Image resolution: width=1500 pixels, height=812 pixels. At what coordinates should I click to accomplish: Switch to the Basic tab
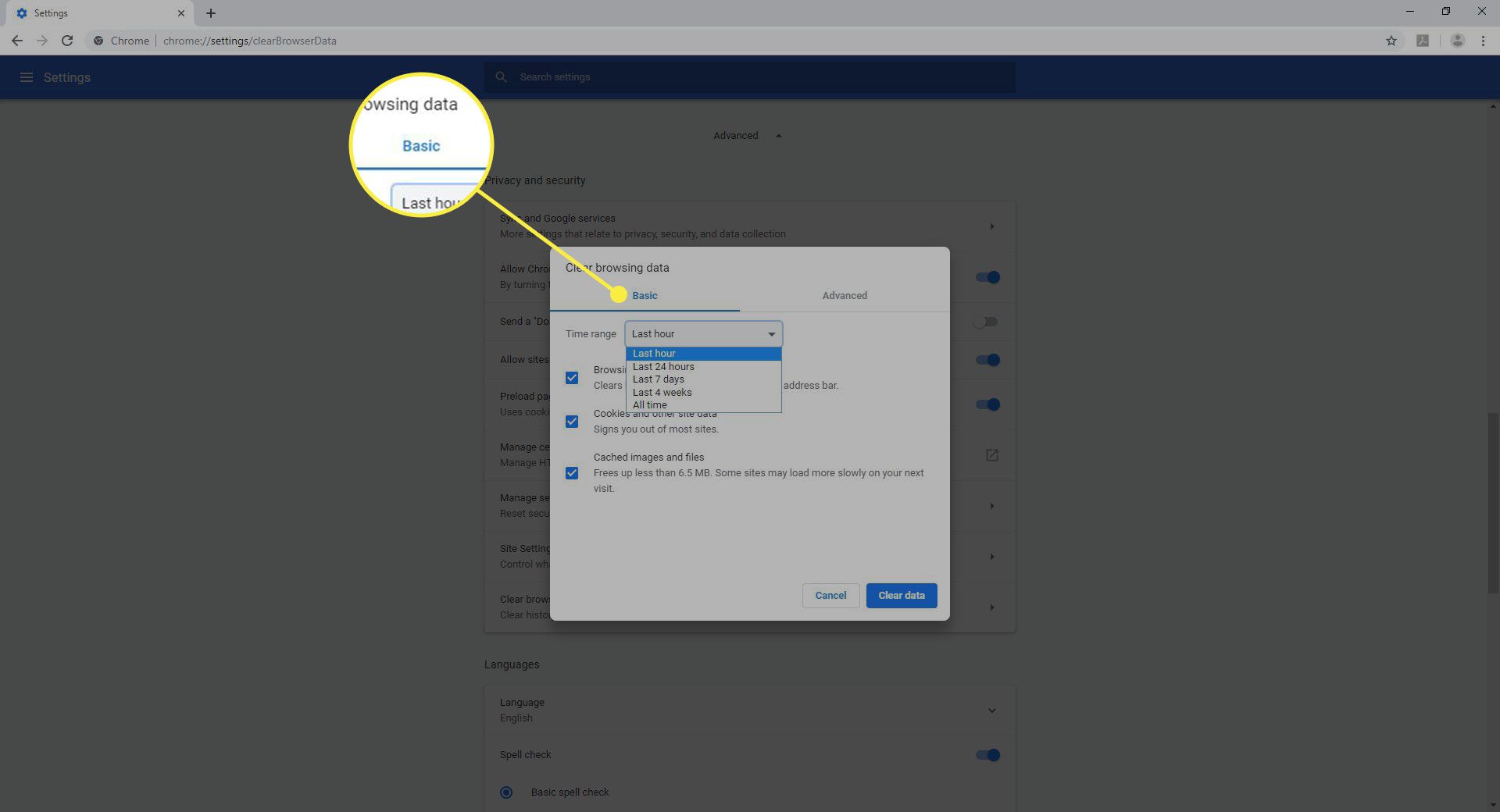click(x=645, y=296)
